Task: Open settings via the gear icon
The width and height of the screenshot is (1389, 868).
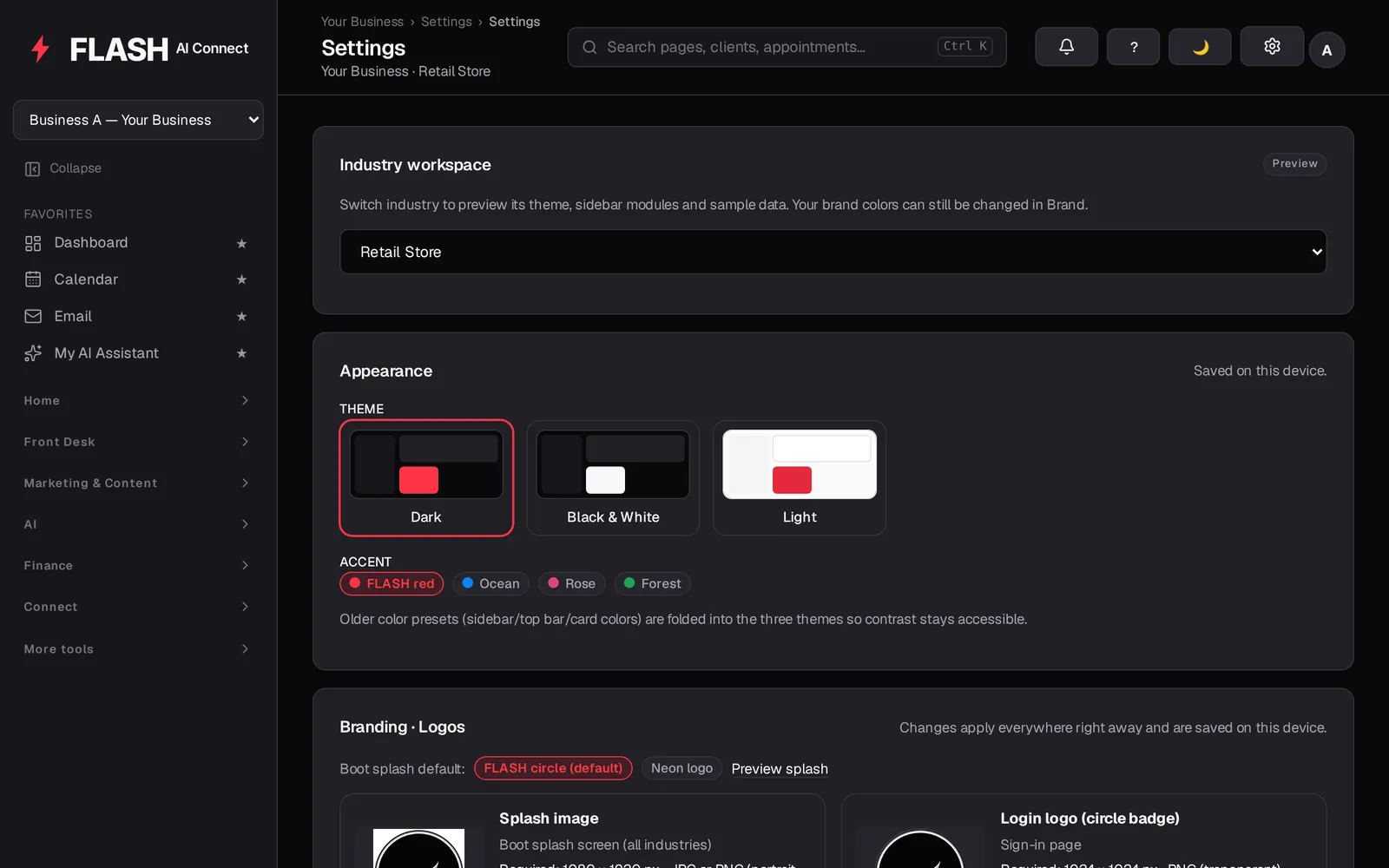Action: 1272,47
